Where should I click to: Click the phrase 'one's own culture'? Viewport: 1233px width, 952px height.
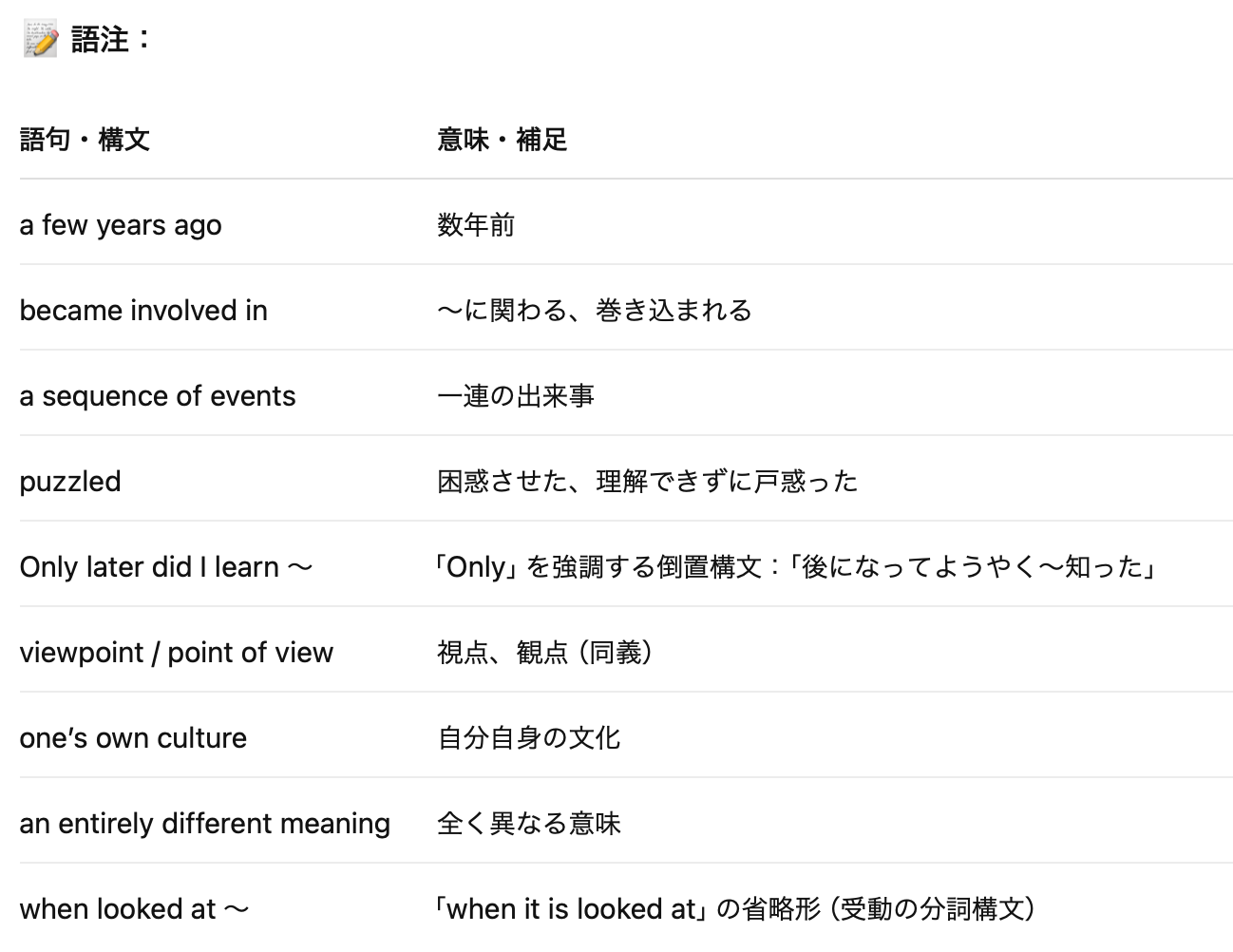click(133, 738)
